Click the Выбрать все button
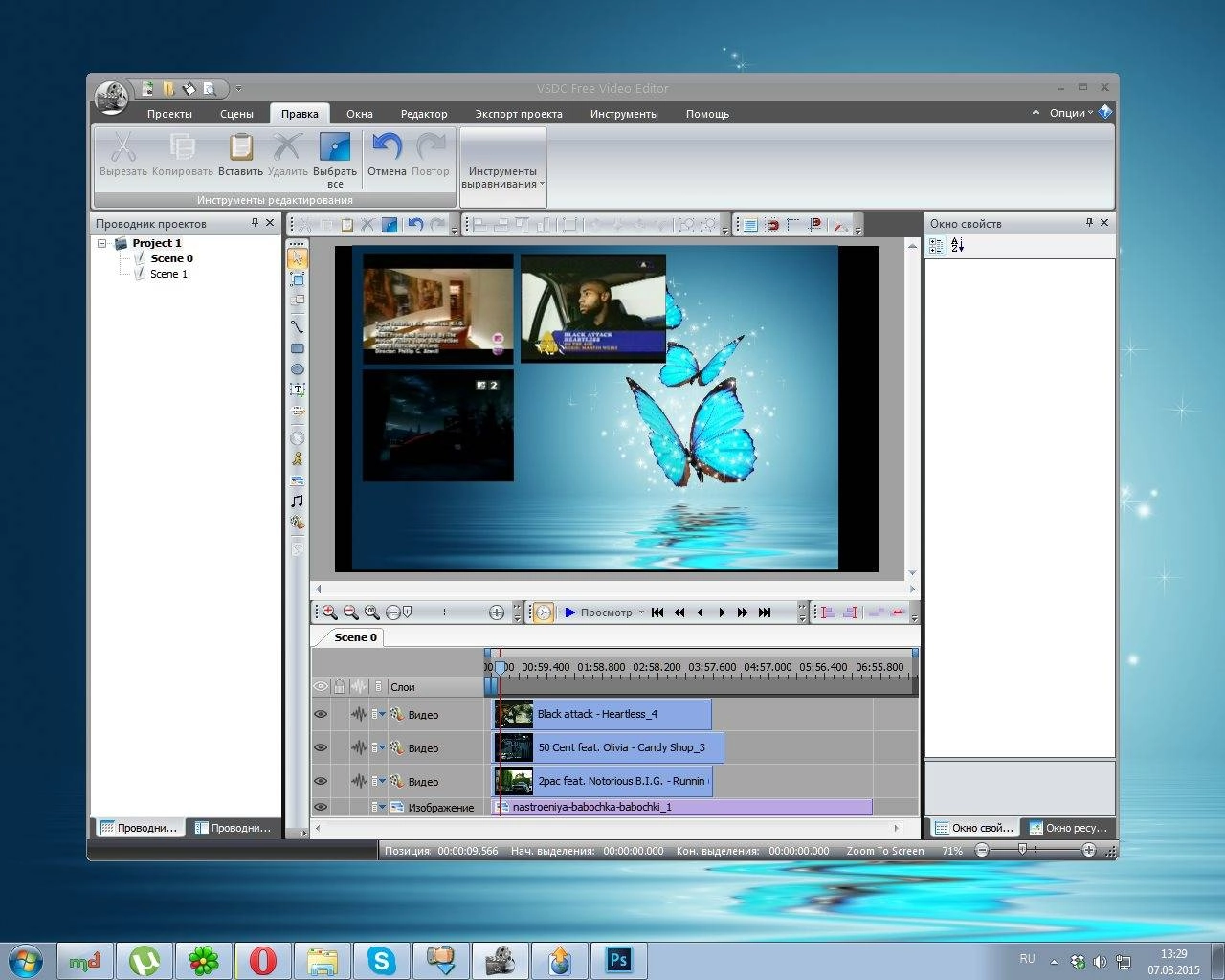 [x=335, y=160]
